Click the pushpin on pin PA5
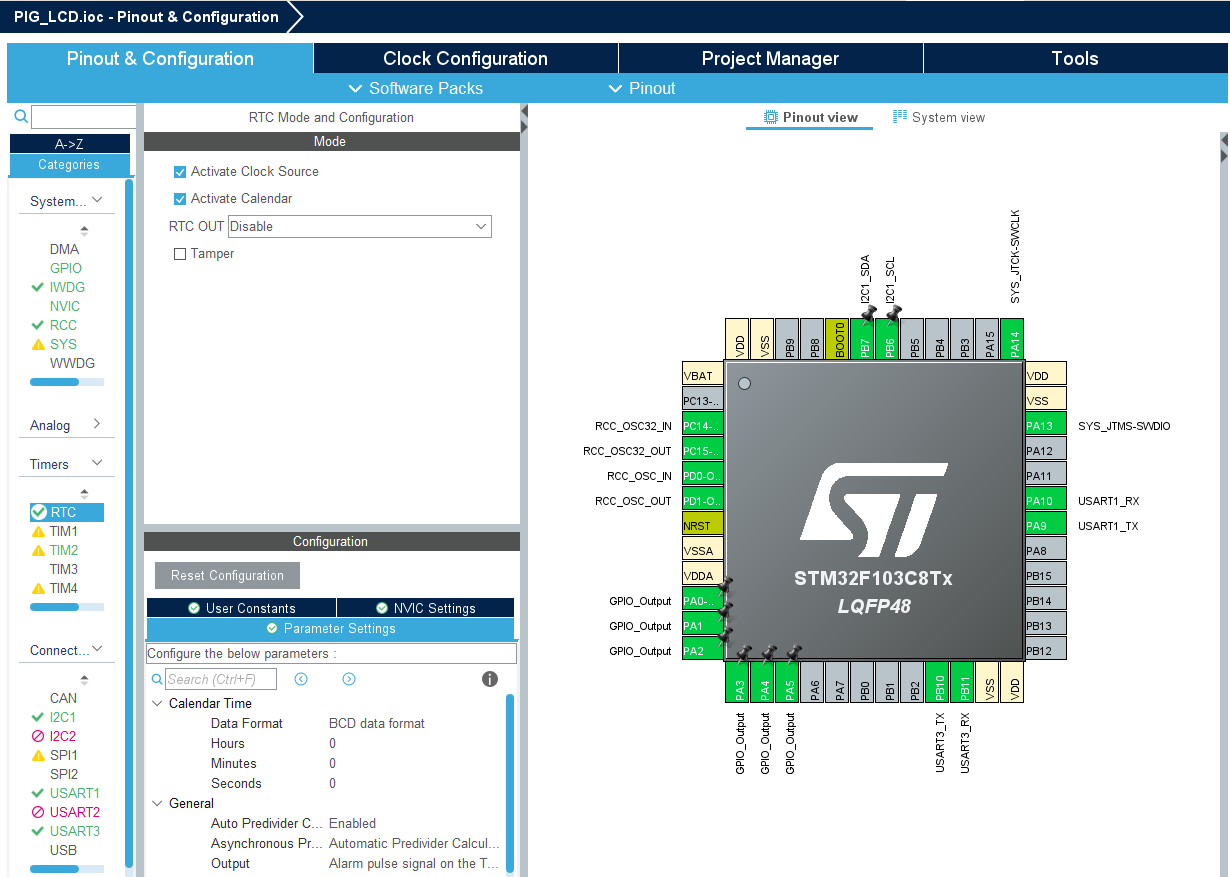The image size is (1230, 877). click(x=794, y=653)
